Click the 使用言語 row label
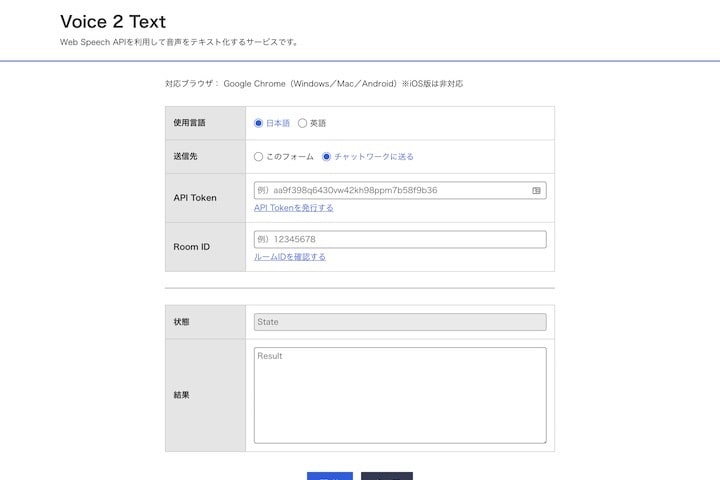The height and width of the screenshot is (480, 720). coord(189,123)
